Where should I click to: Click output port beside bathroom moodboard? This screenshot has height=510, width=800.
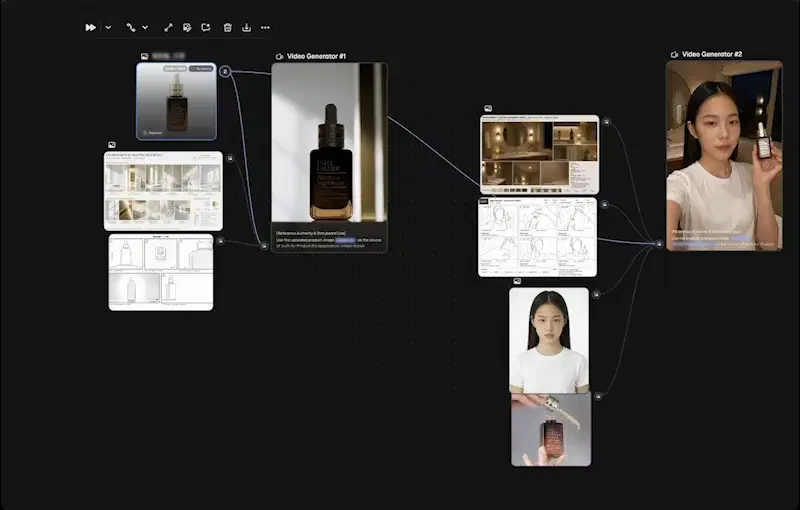click(x=606, y=122)
